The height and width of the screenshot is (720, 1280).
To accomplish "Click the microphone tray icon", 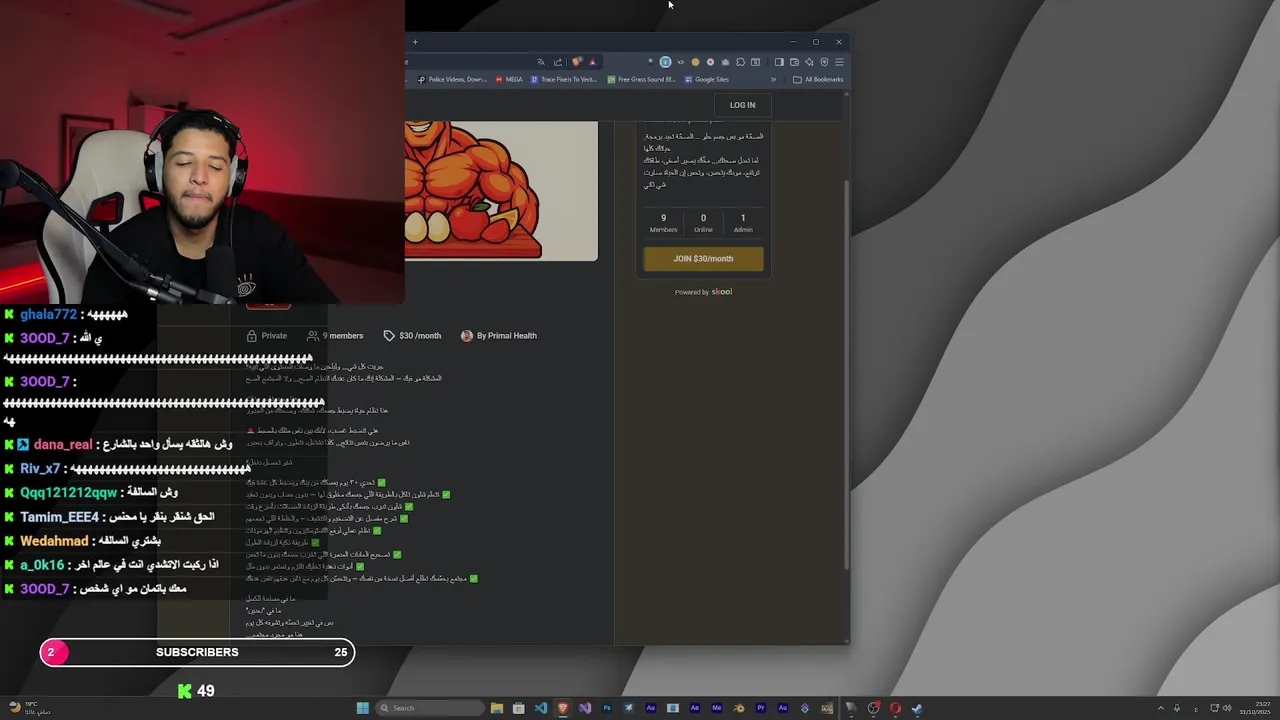I will click(1177, 708).
